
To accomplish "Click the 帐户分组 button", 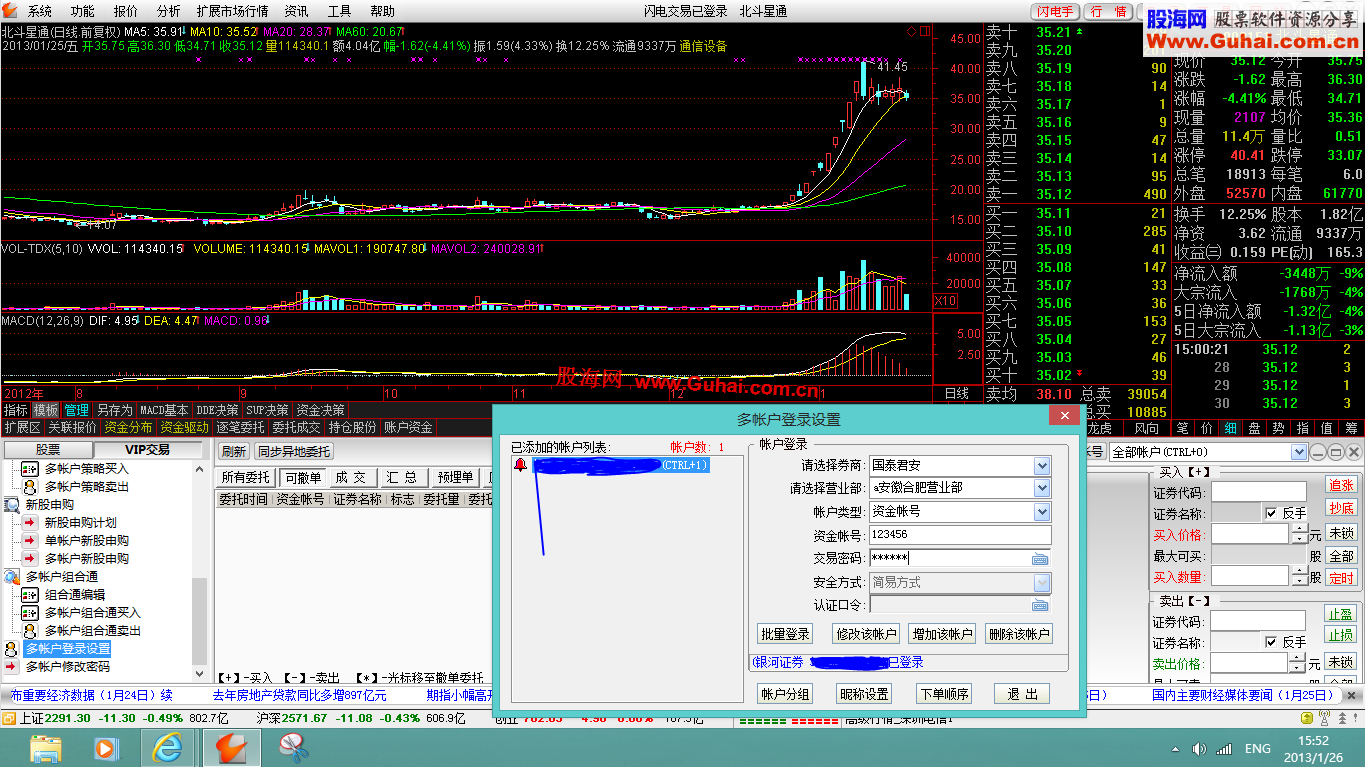I will [x=785, y=694].
